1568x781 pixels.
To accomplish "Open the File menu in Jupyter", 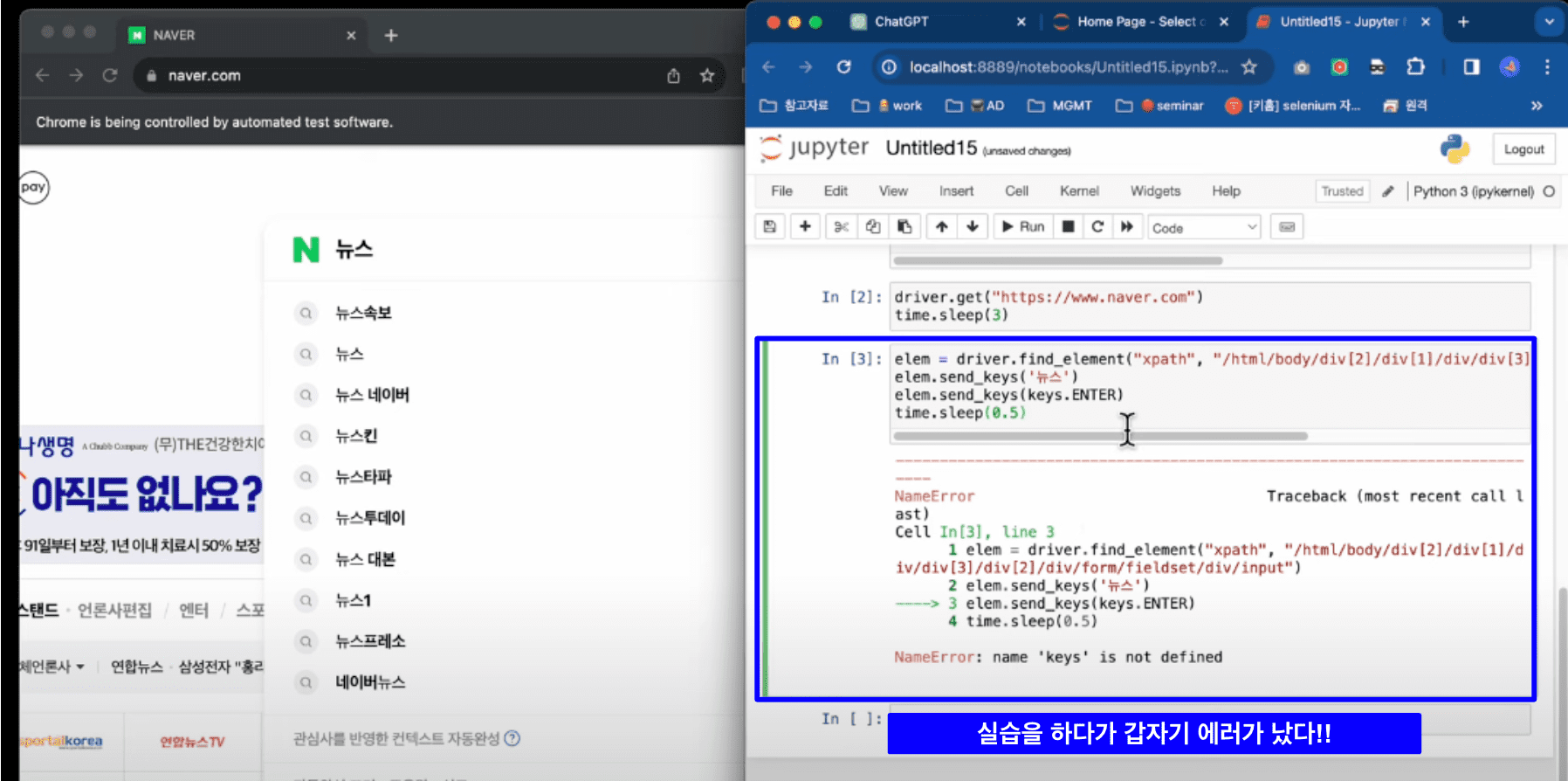I will point(781,191).
